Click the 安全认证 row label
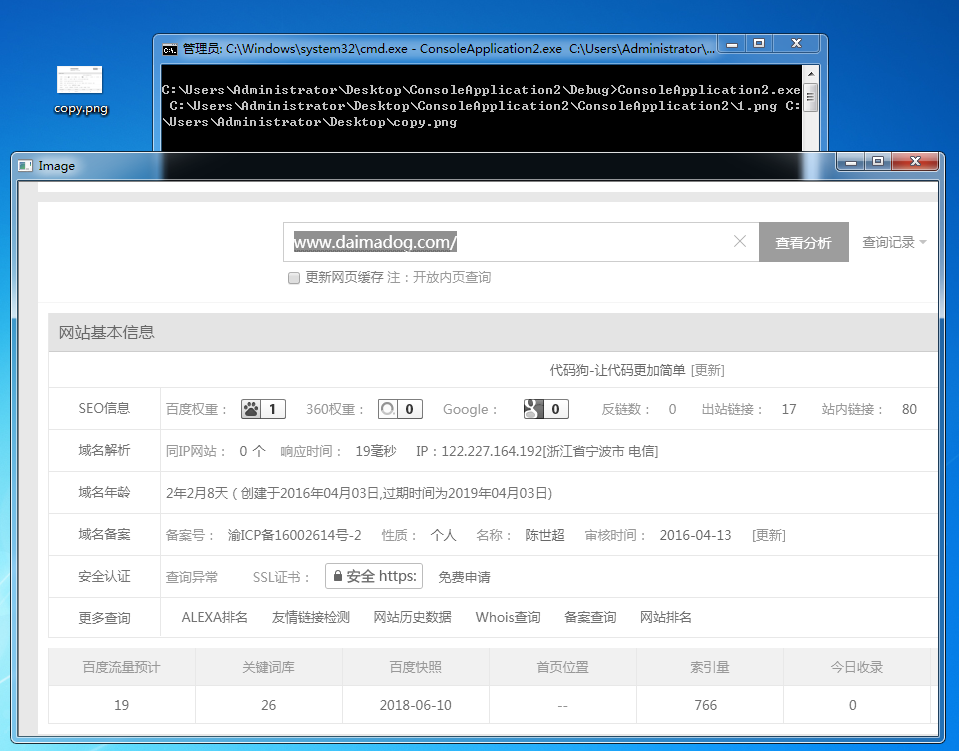Image resolution: width=959 pixels, height=751 pixels. click(x=104, y=576)
